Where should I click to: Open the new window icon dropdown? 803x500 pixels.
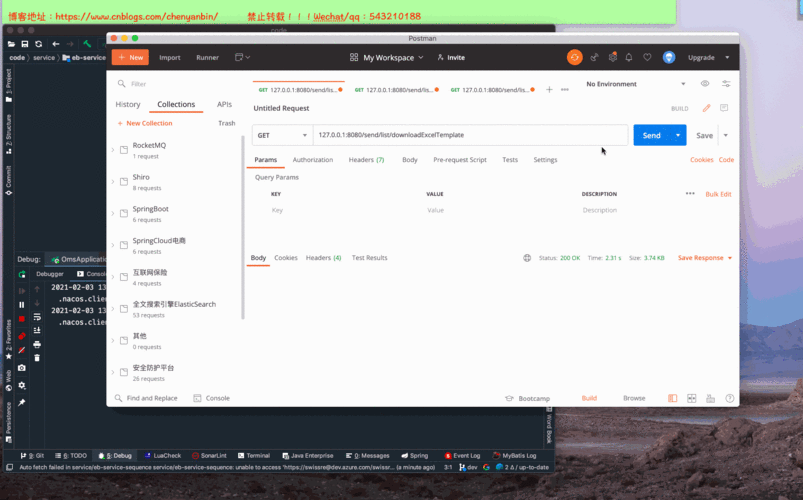click(242, 57)
